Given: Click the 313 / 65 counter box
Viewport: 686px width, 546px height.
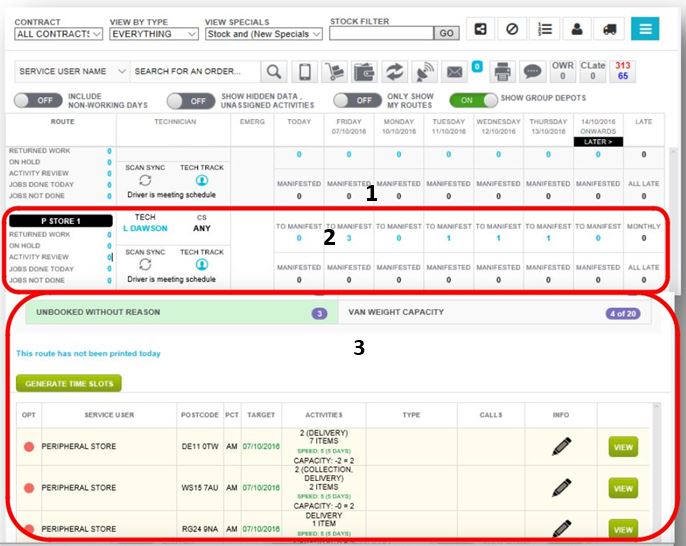Looking at the screenshot, I should click(x=623, y=71).
